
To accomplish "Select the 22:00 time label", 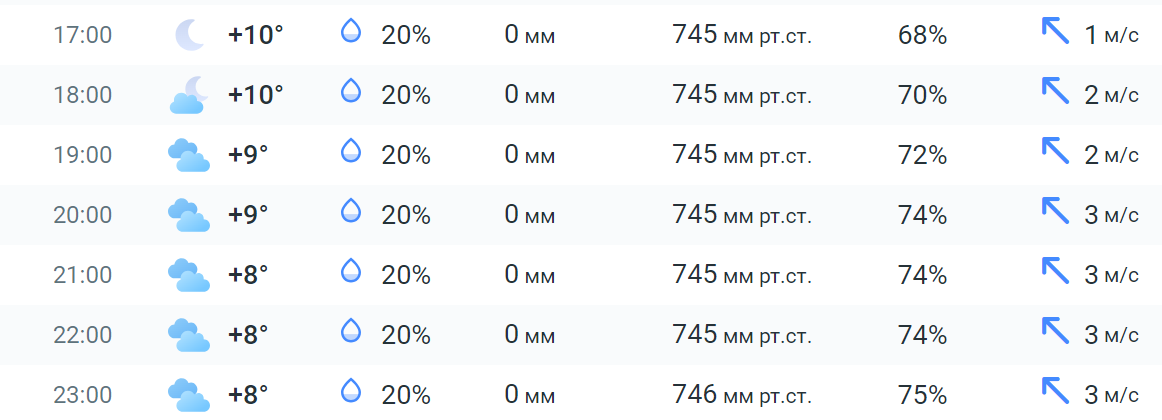I will (82, 335).
